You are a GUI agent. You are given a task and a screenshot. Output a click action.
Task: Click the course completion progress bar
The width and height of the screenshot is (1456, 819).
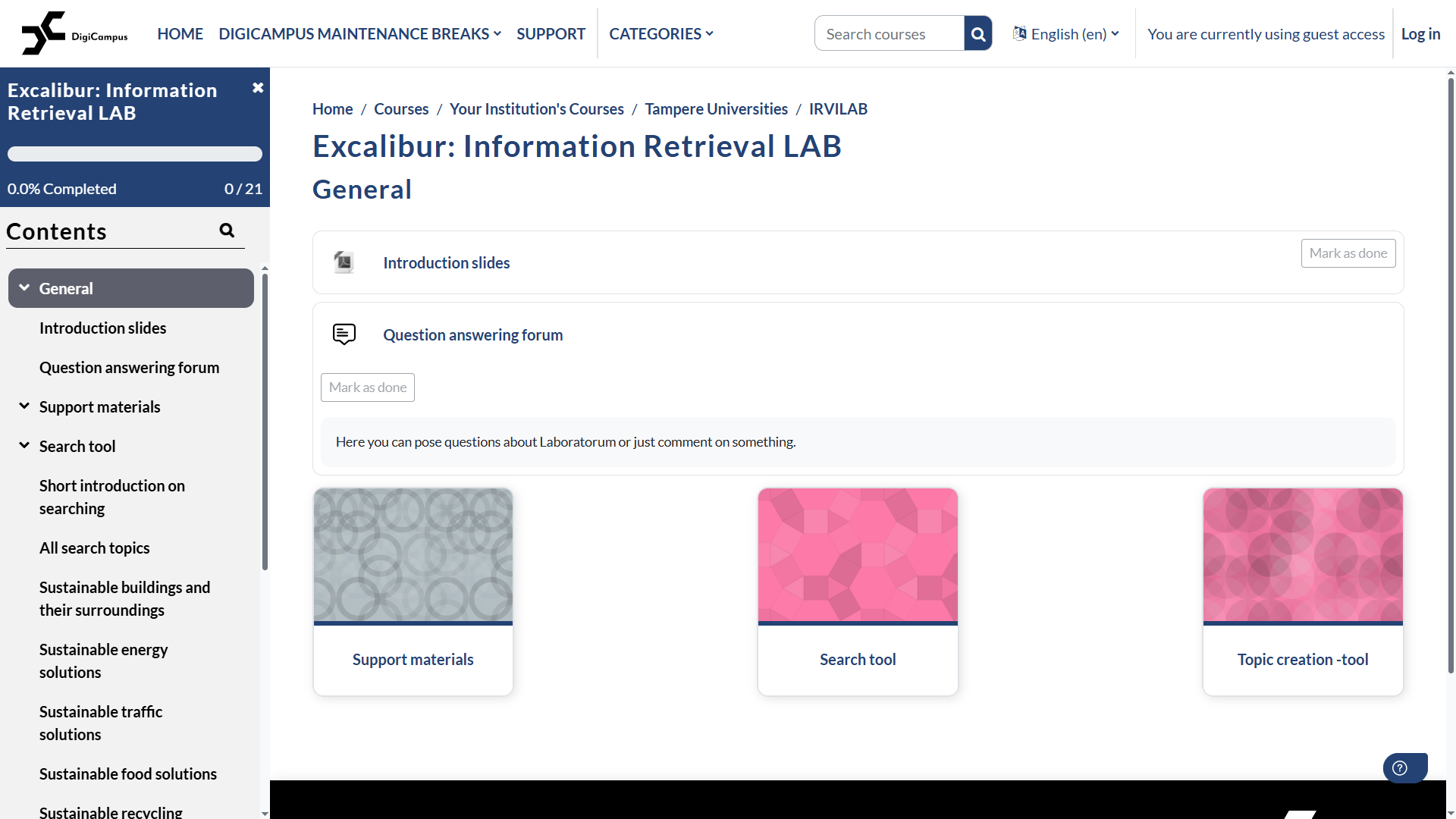tap(135, 154)
